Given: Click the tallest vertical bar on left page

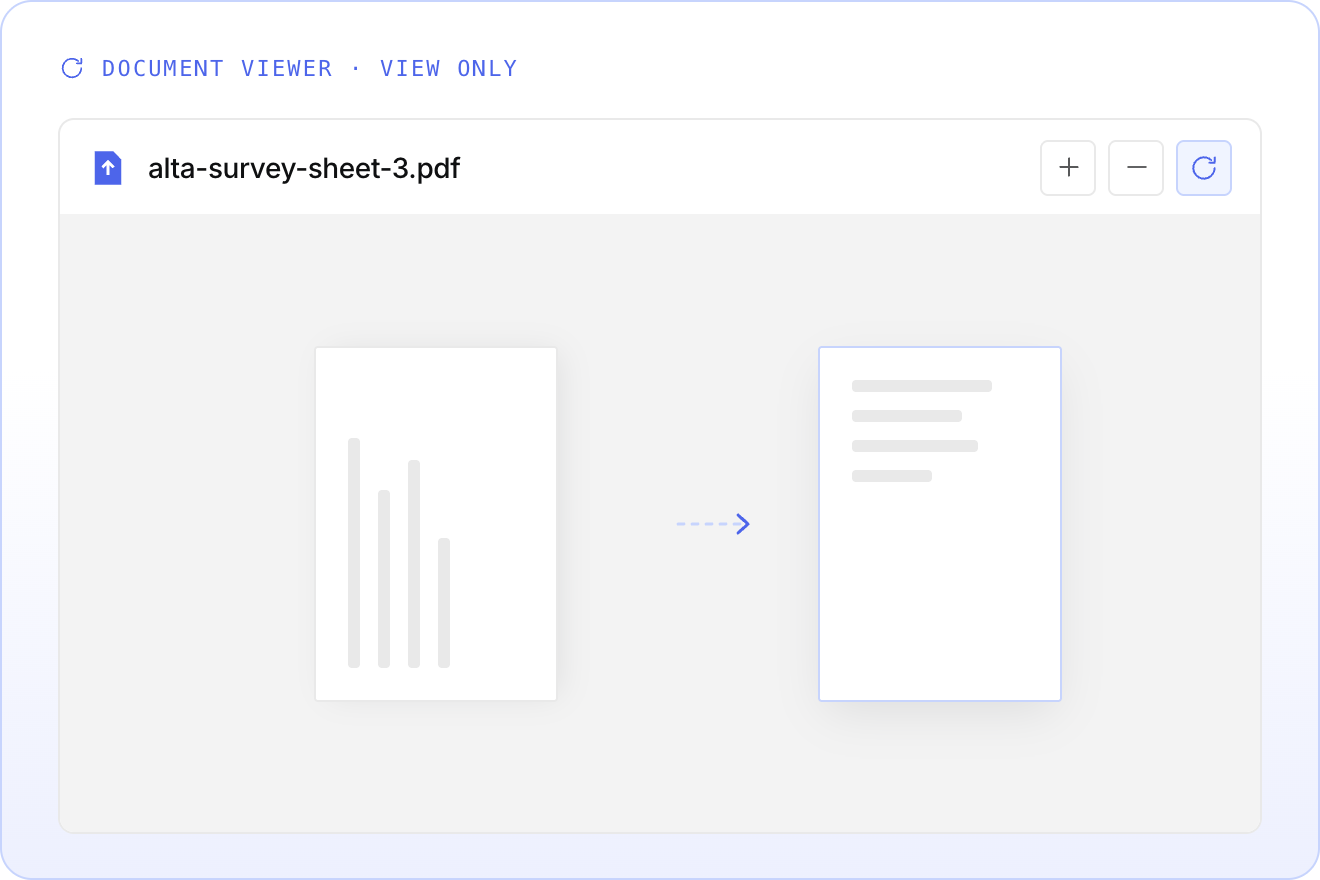Looking at the screenshot, I should click(x=354, y=552).
